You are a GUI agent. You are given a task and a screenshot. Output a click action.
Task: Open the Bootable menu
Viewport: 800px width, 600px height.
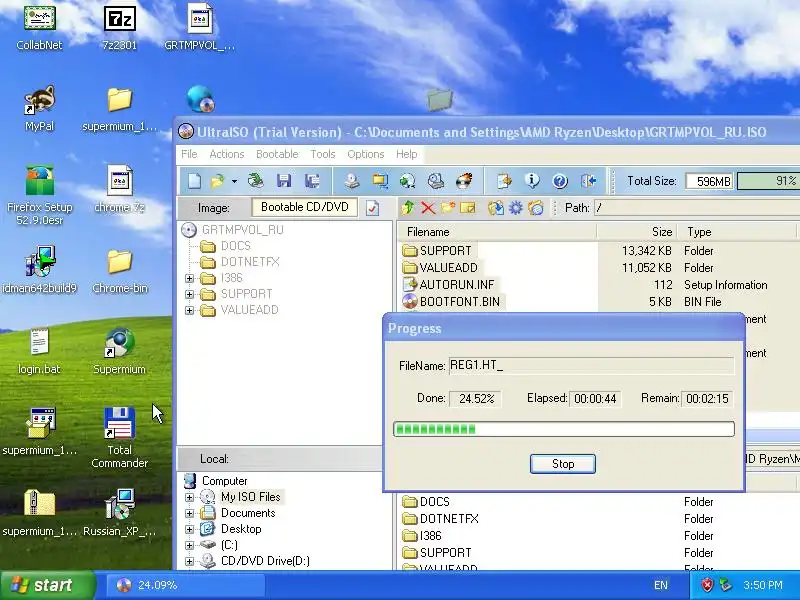[x=277, y=154]
